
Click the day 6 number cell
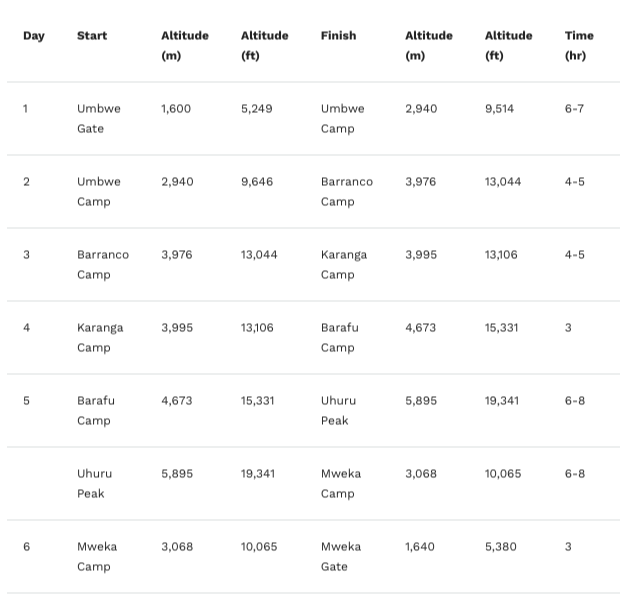[x=27, y=547]
